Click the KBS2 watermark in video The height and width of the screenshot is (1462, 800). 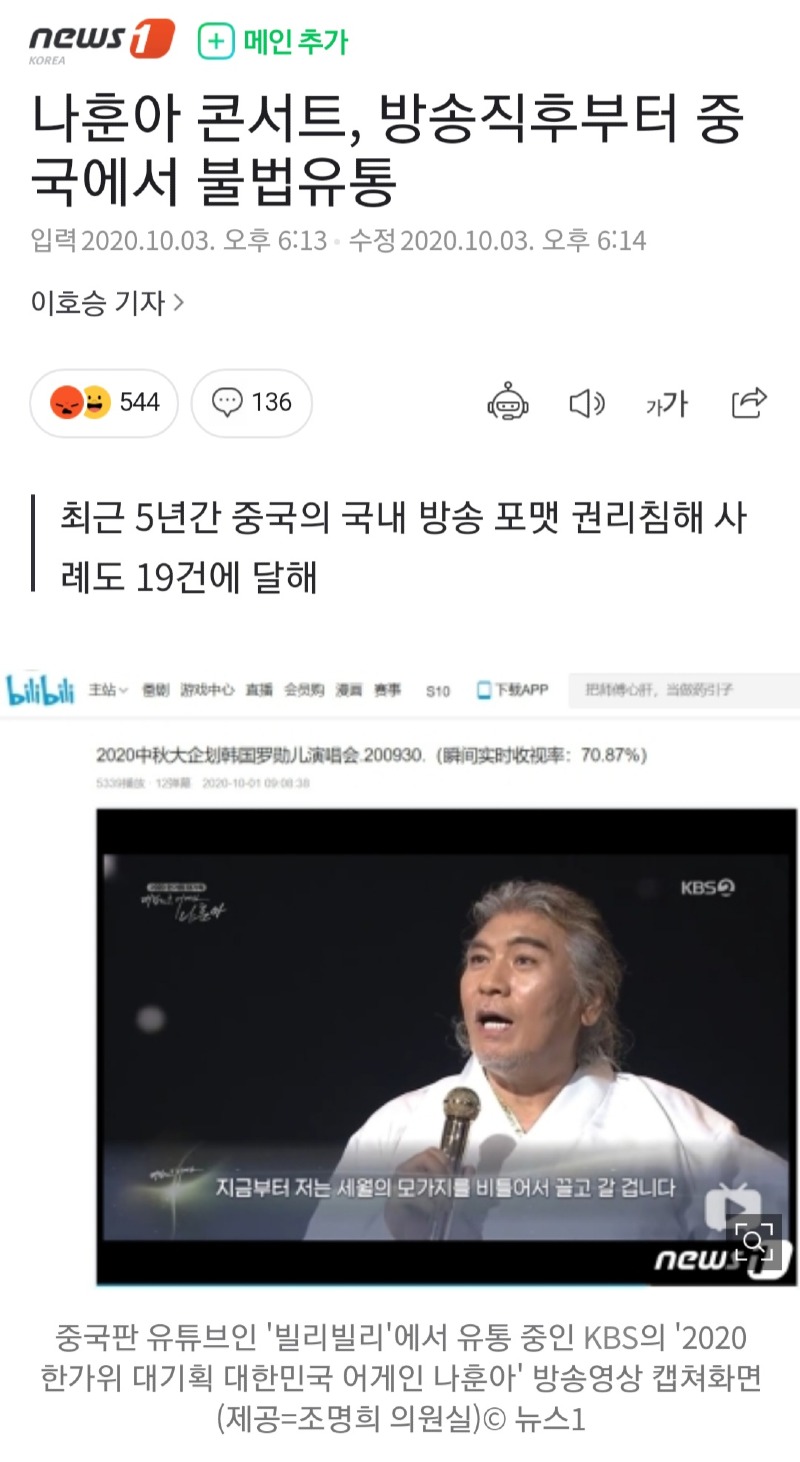coord(708,887)
